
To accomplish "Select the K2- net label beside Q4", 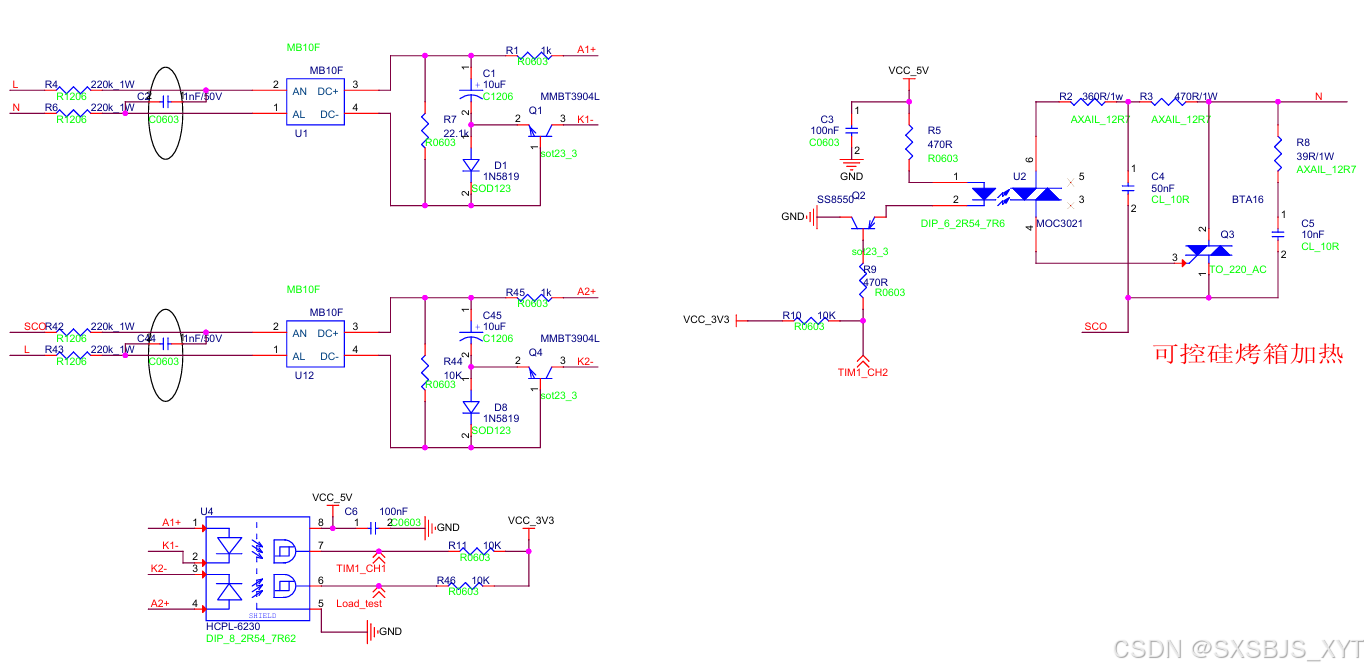I will tap(586, 362).
